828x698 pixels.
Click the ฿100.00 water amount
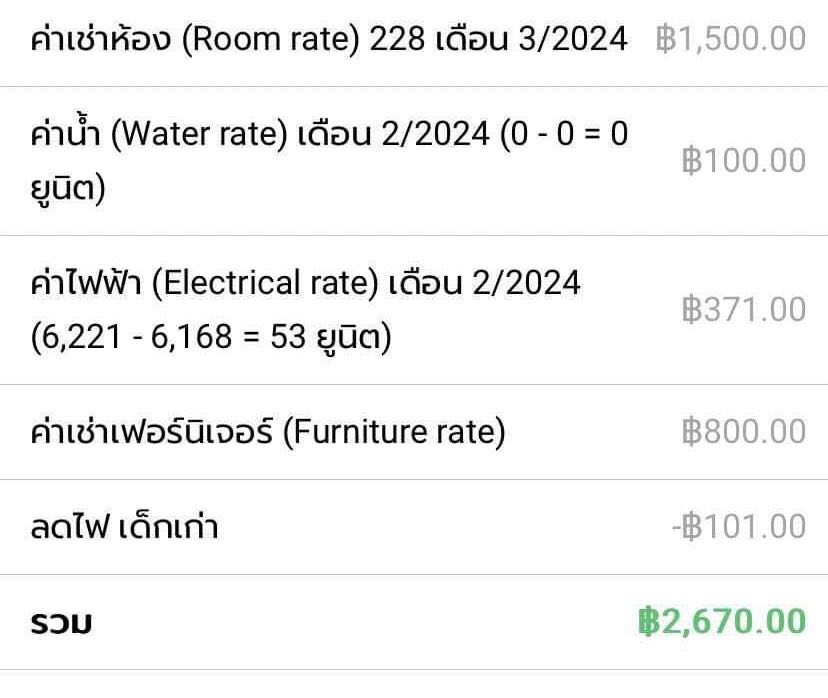(744, 161)
